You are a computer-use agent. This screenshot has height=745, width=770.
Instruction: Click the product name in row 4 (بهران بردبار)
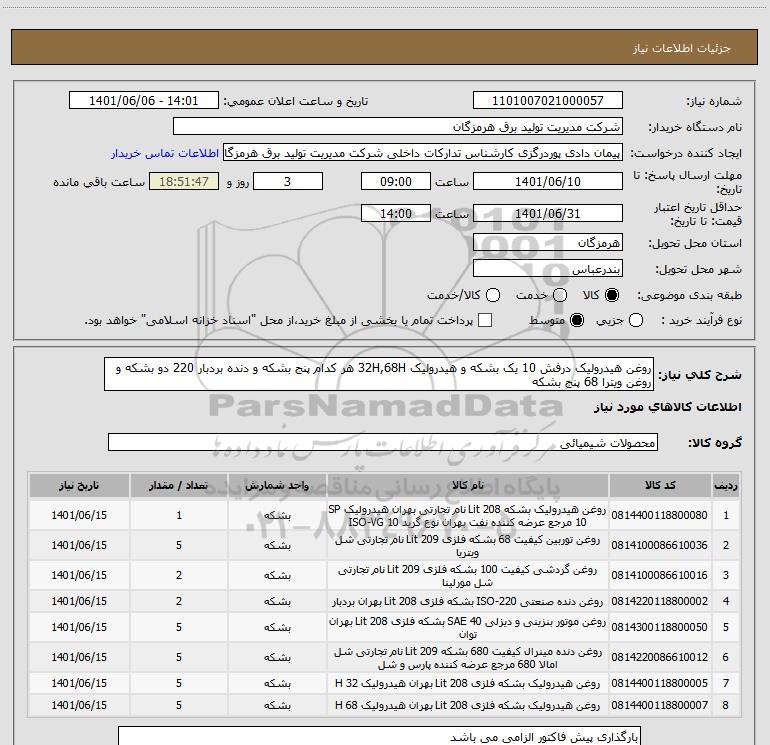(468, 602)
